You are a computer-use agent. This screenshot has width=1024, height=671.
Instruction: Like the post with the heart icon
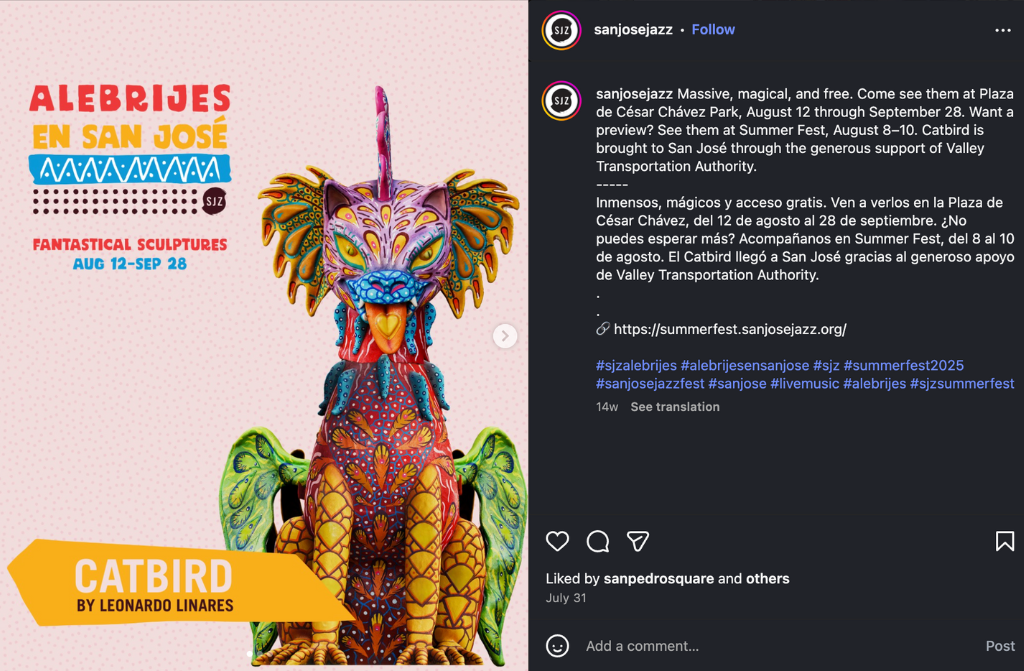(x=557, y=541)
